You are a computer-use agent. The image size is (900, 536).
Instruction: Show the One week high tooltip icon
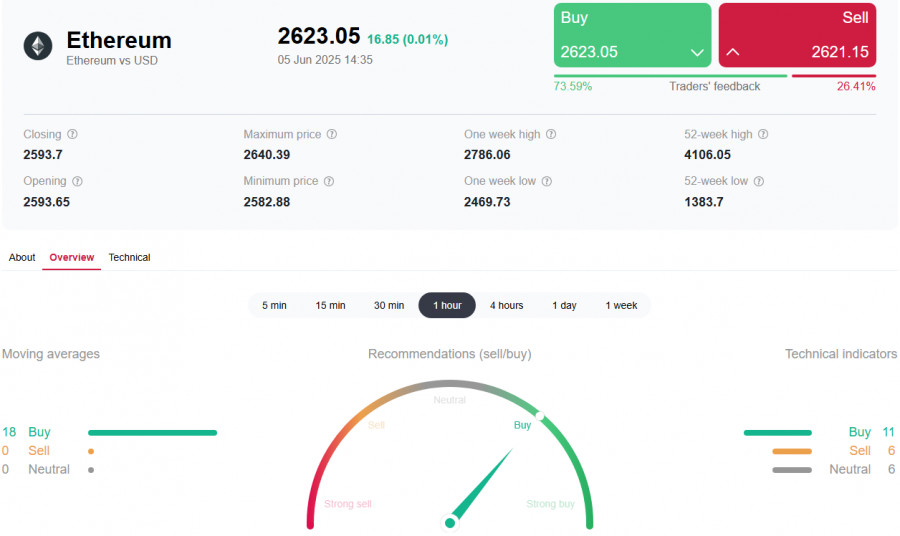pyautogui.click(x=551, y=134)
